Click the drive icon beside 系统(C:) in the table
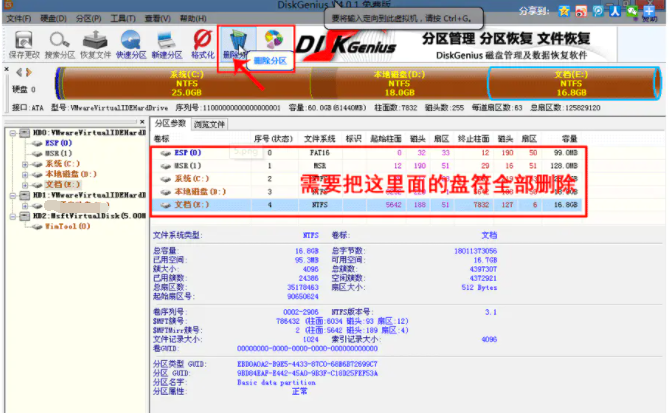Image resolution: width=671 pixels, height=413 pixels. click(165, 179)
